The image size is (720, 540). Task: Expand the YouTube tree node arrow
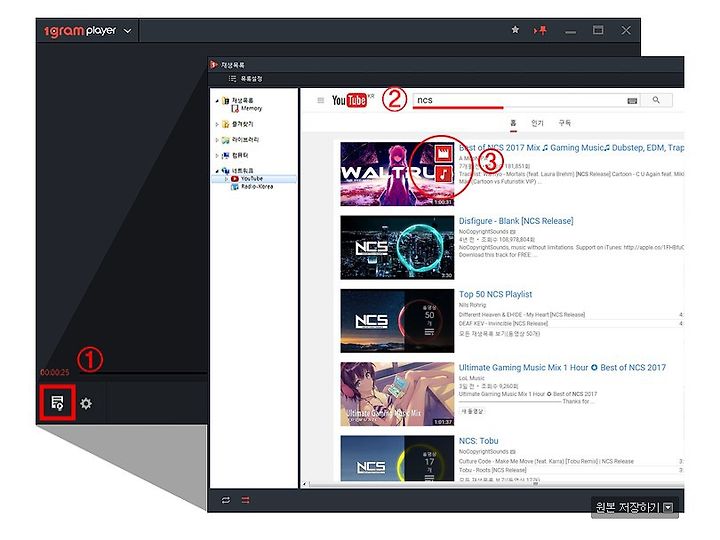pyautogui.click(x=226, y=179)
